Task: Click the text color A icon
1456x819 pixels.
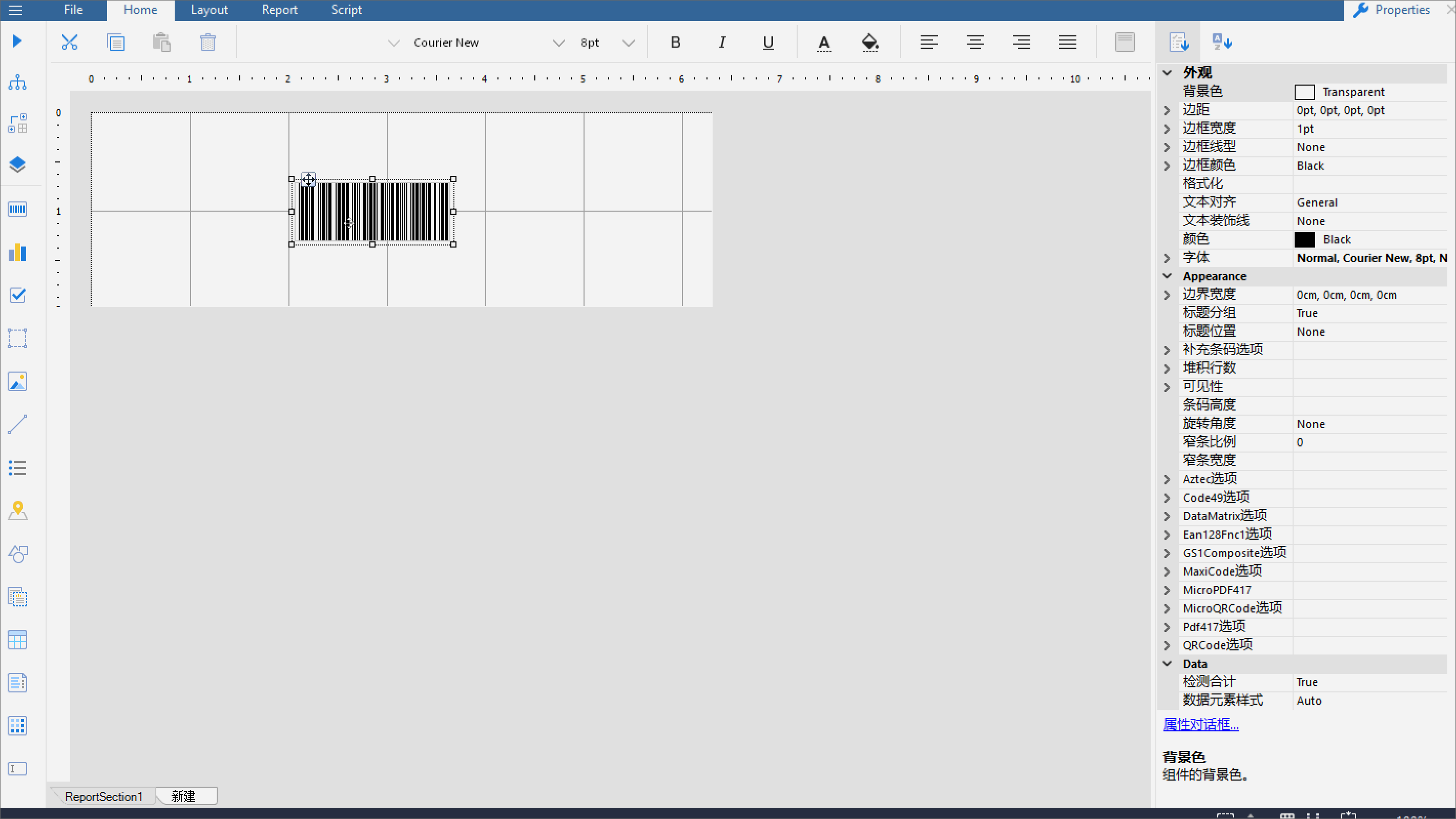Action: point(824,43)
